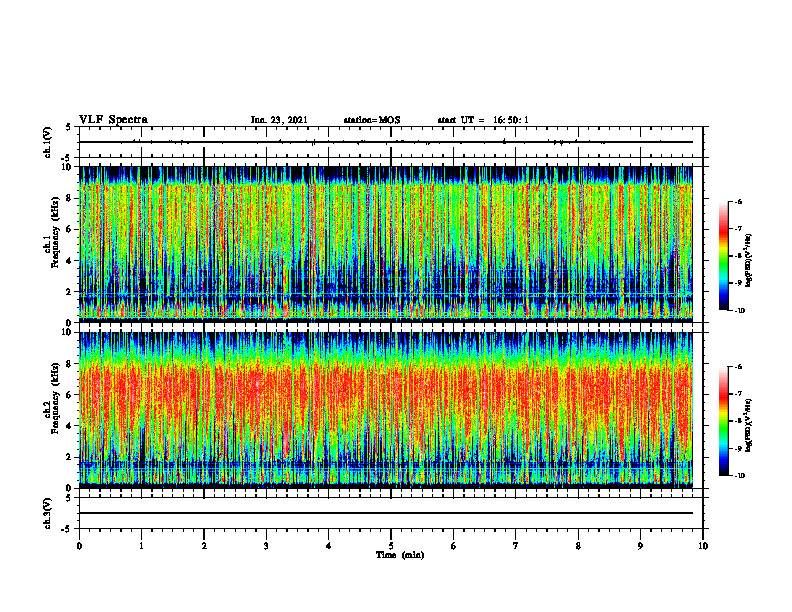
Task: Click the "station=MOS" header label
Action: 372,120
